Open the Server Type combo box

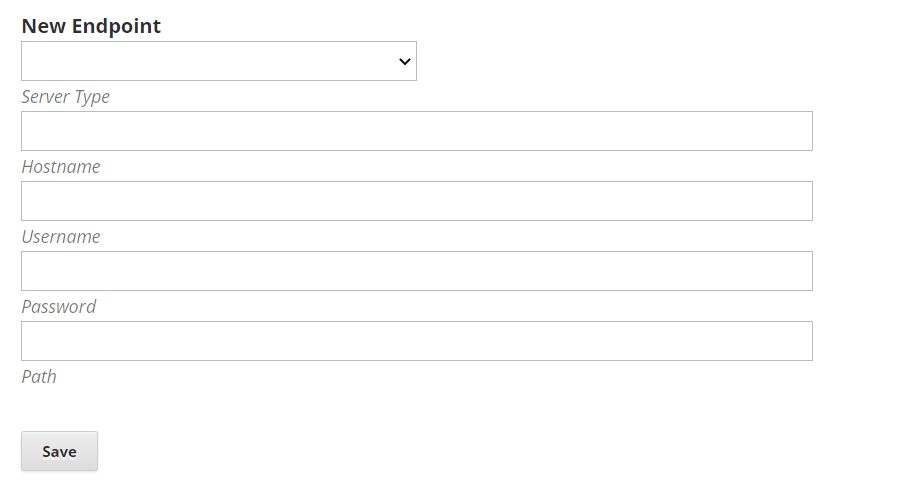pos(219,61)
